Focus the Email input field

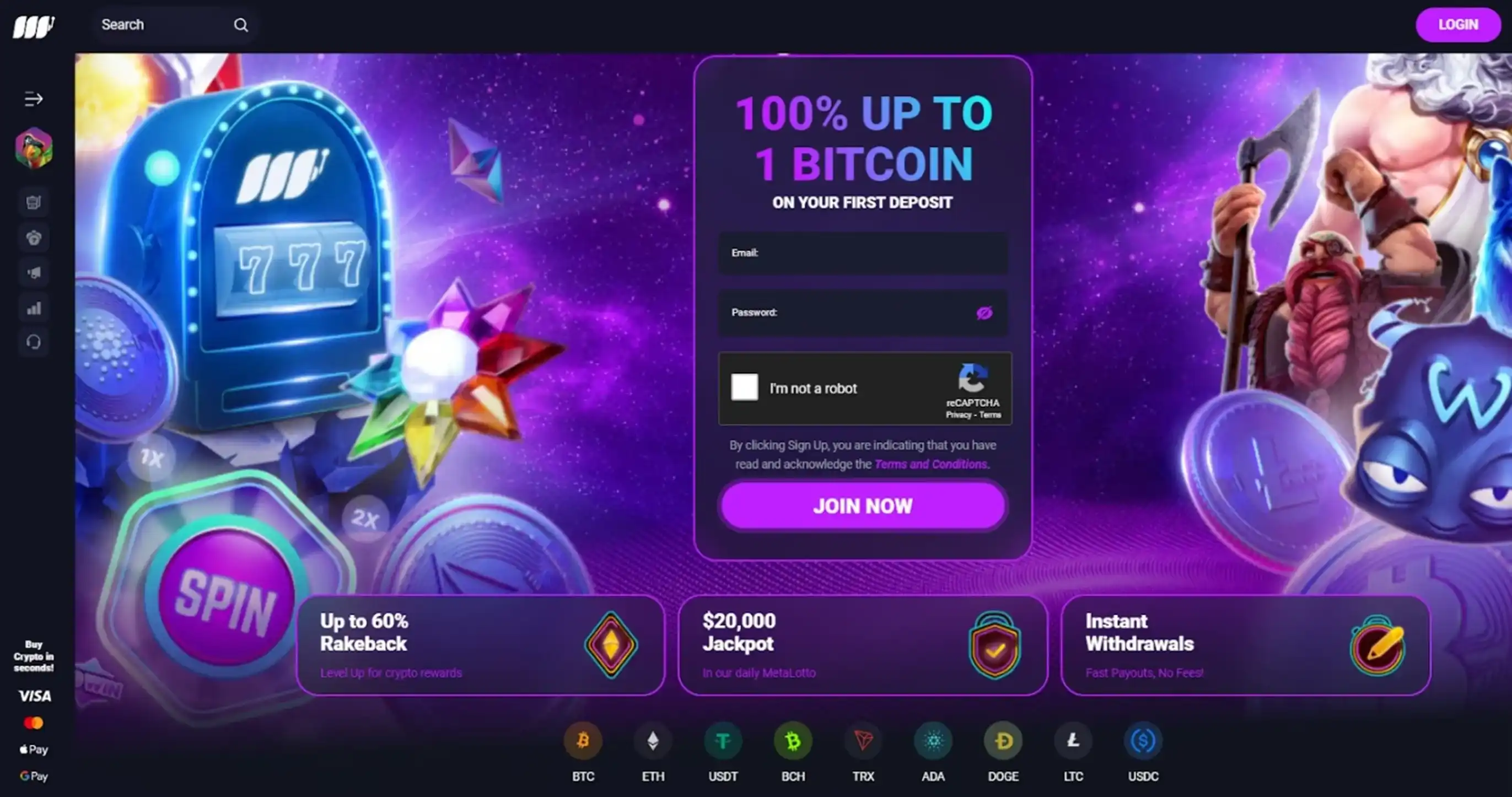(863, 253)
